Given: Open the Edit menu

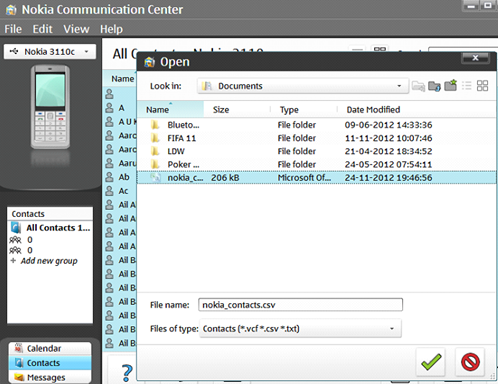Looking at the screenshot, I should [42, 29].
